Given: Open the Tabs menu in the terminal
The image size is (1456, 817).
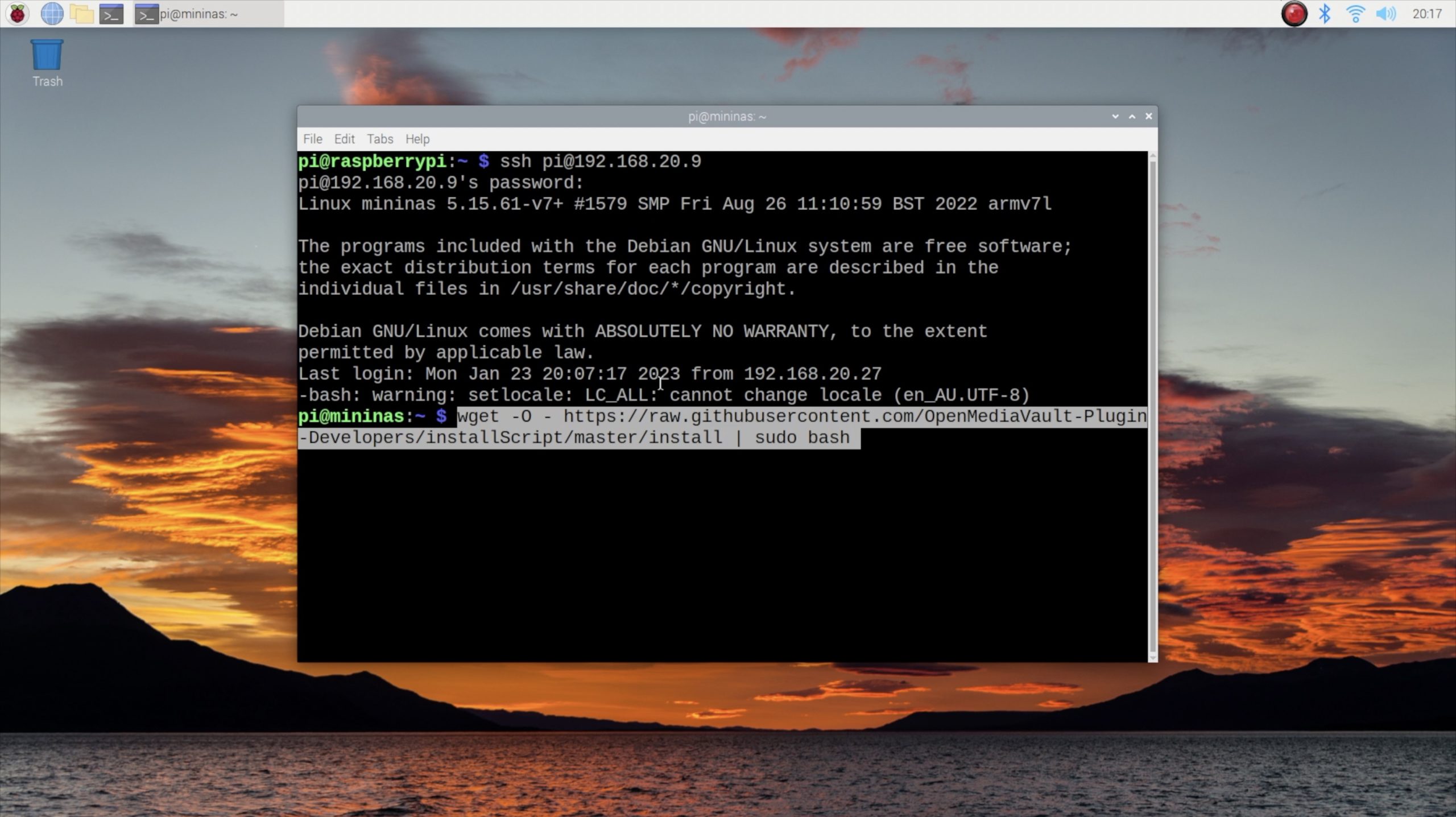Looking at the screenshot, I should click(380, 139).
